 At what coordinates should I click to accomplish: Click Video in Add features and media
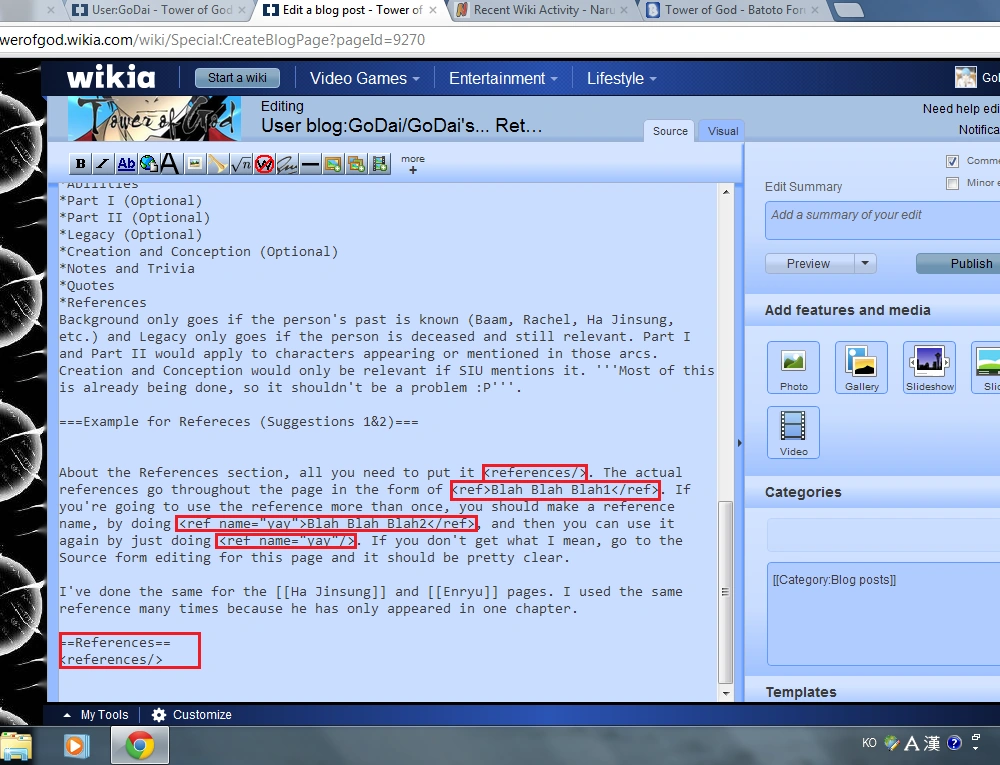pos(793,432)
